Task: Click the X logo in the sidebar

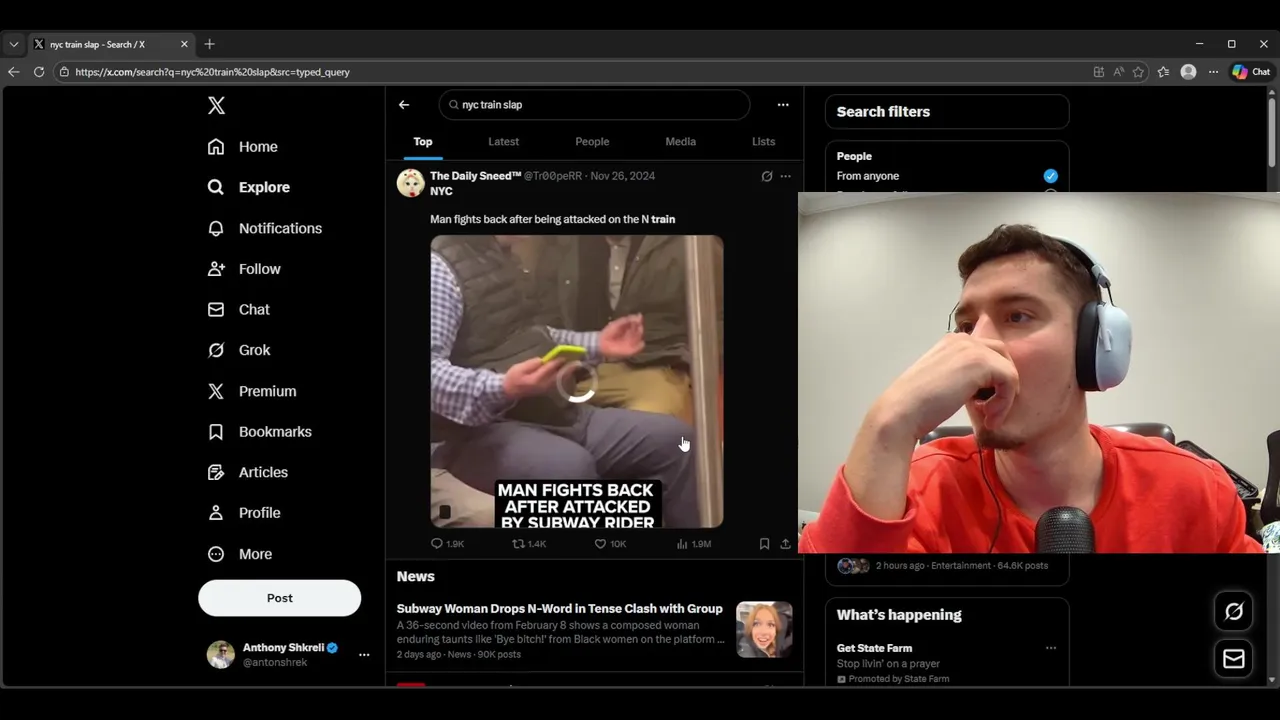Action: [216, 105]
